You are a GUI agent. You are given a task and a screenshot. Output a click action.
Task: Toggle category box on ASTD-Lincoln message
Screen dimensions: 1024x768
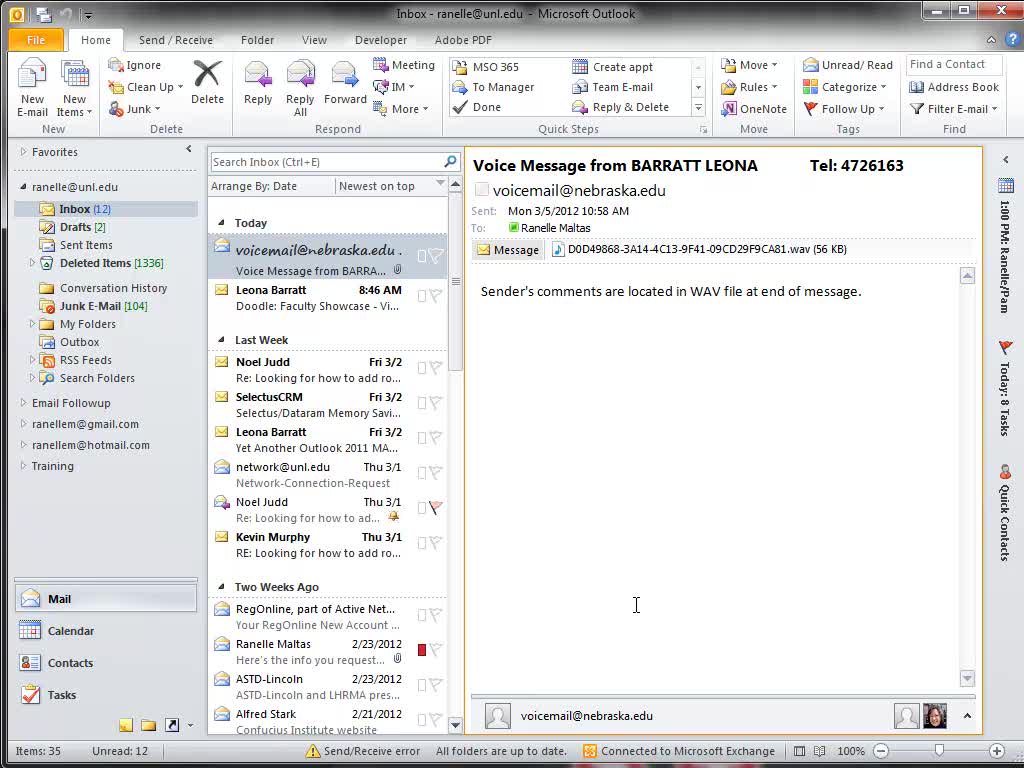422,685
